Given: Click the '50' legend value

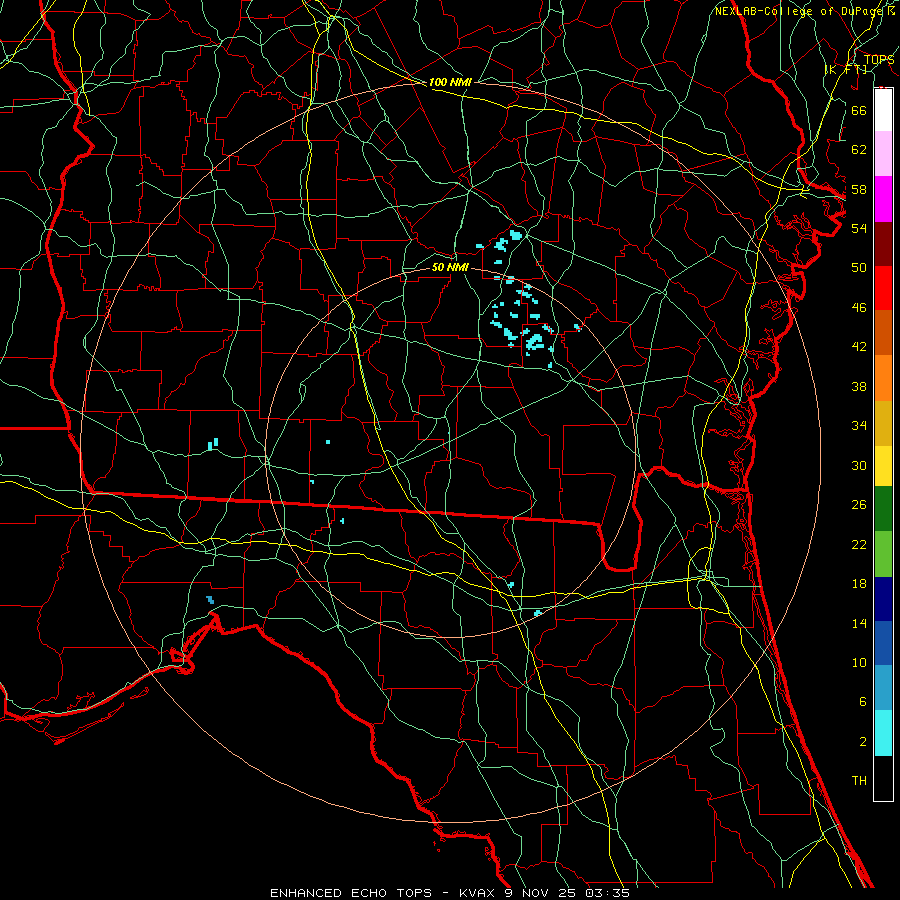Looking at the screenshot, I should pyautogui.click(x=859, y=268).
